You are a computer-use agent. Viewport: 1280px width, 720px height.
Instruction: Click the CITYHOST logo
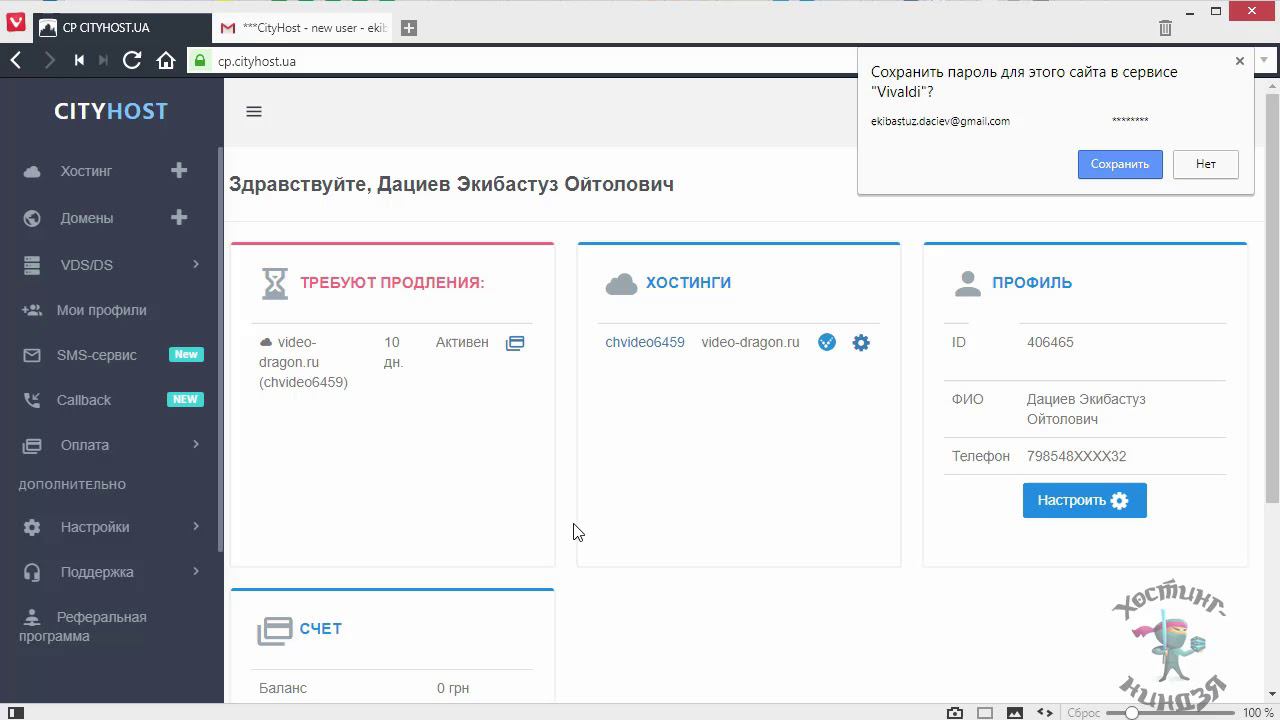(111, 111)
